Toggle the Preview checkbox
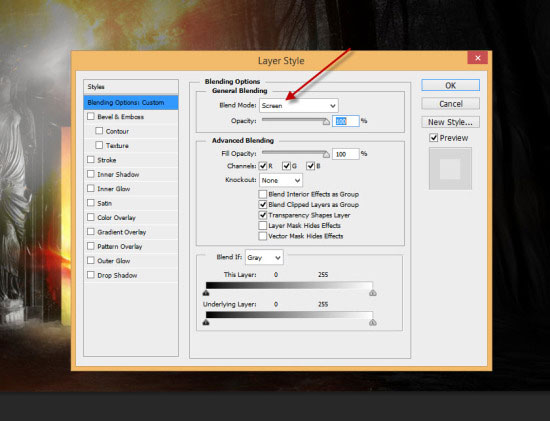Screen dimensions: 550x421 (434, 138)
